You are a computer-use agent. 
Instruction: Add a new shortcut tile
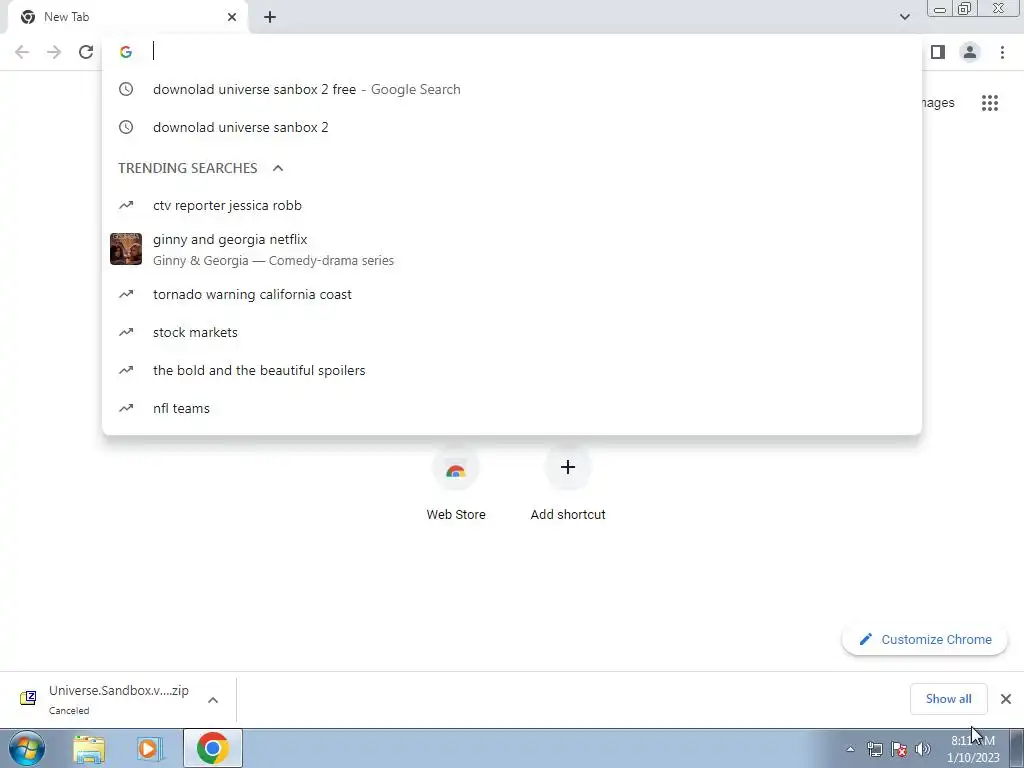click(568, 484)
